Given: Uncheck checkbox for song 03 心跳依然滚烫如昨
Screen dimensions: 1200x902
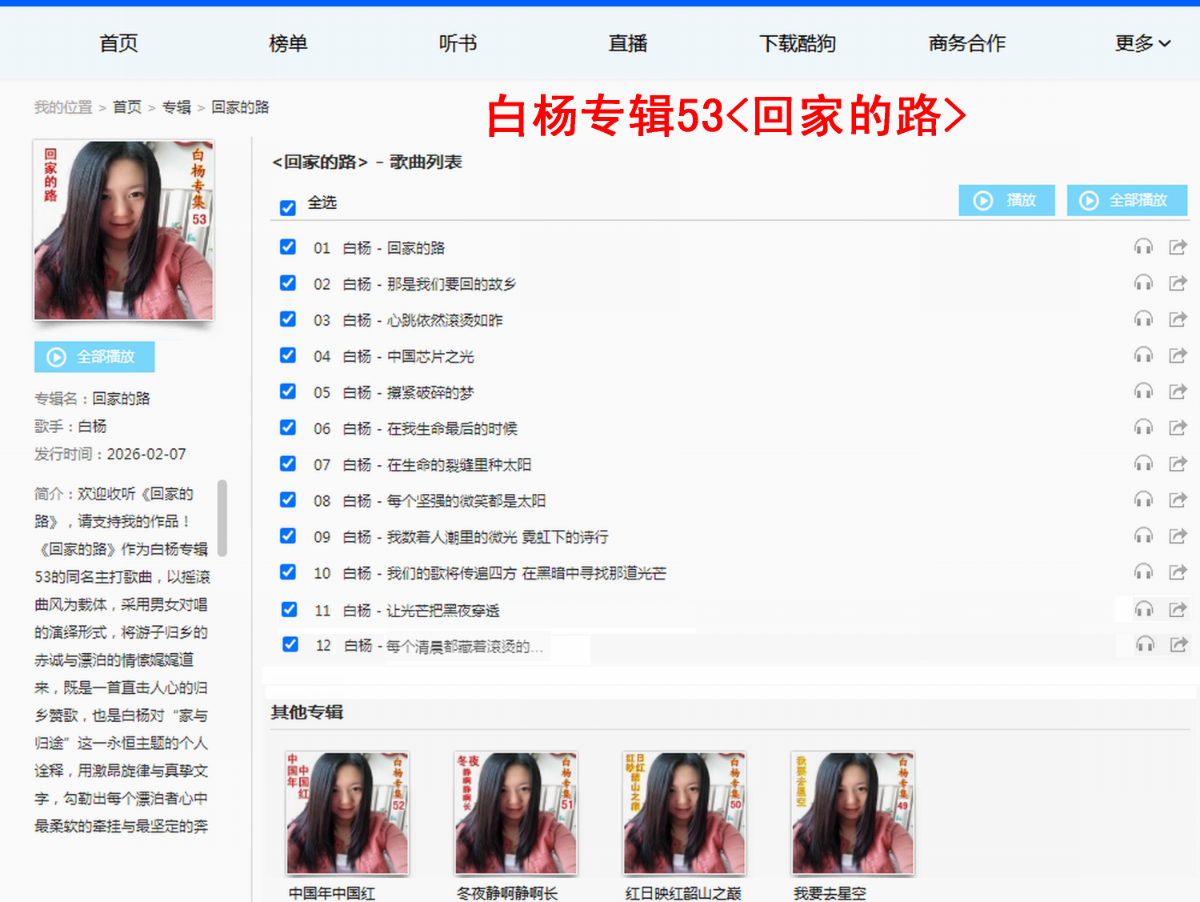Looking at the screenshot, I should coord(288,319).
